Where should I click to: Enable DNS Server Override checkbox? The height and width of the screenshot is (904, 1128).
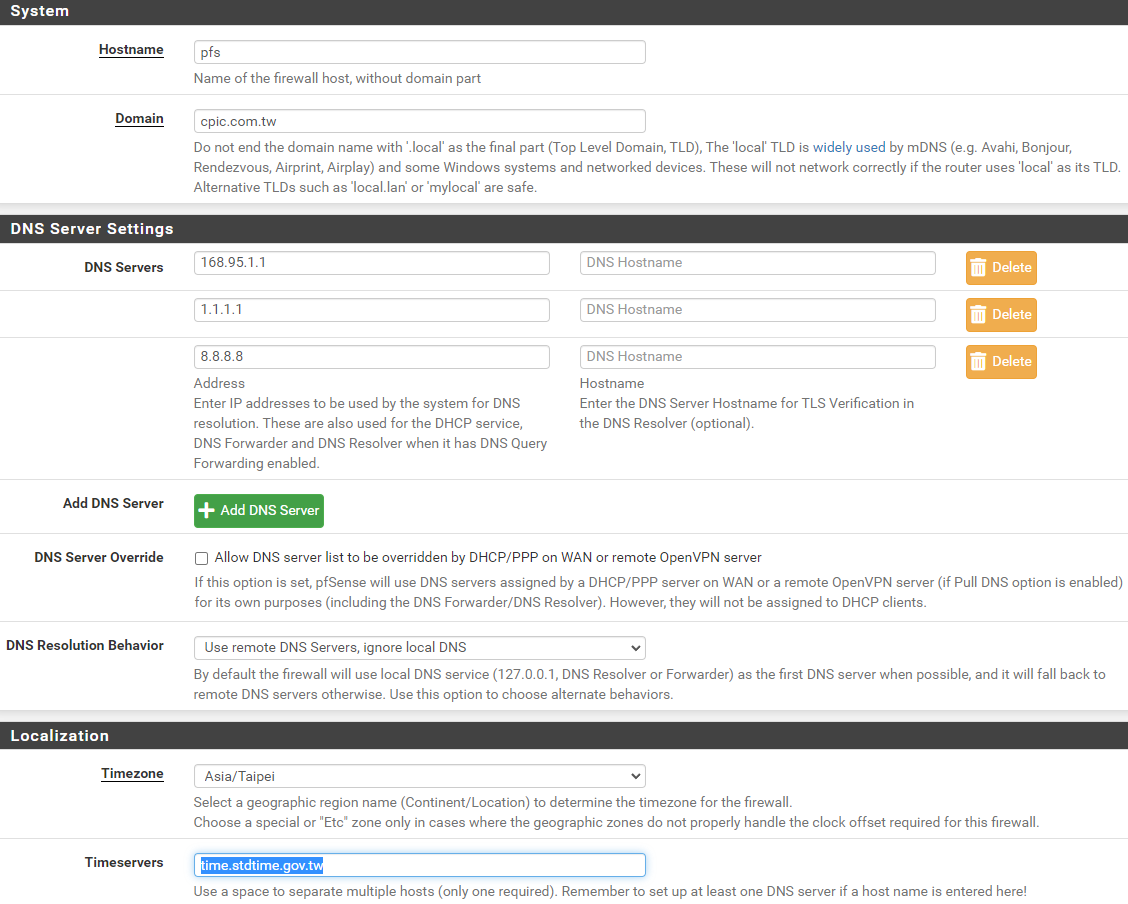tap(202, 558)
